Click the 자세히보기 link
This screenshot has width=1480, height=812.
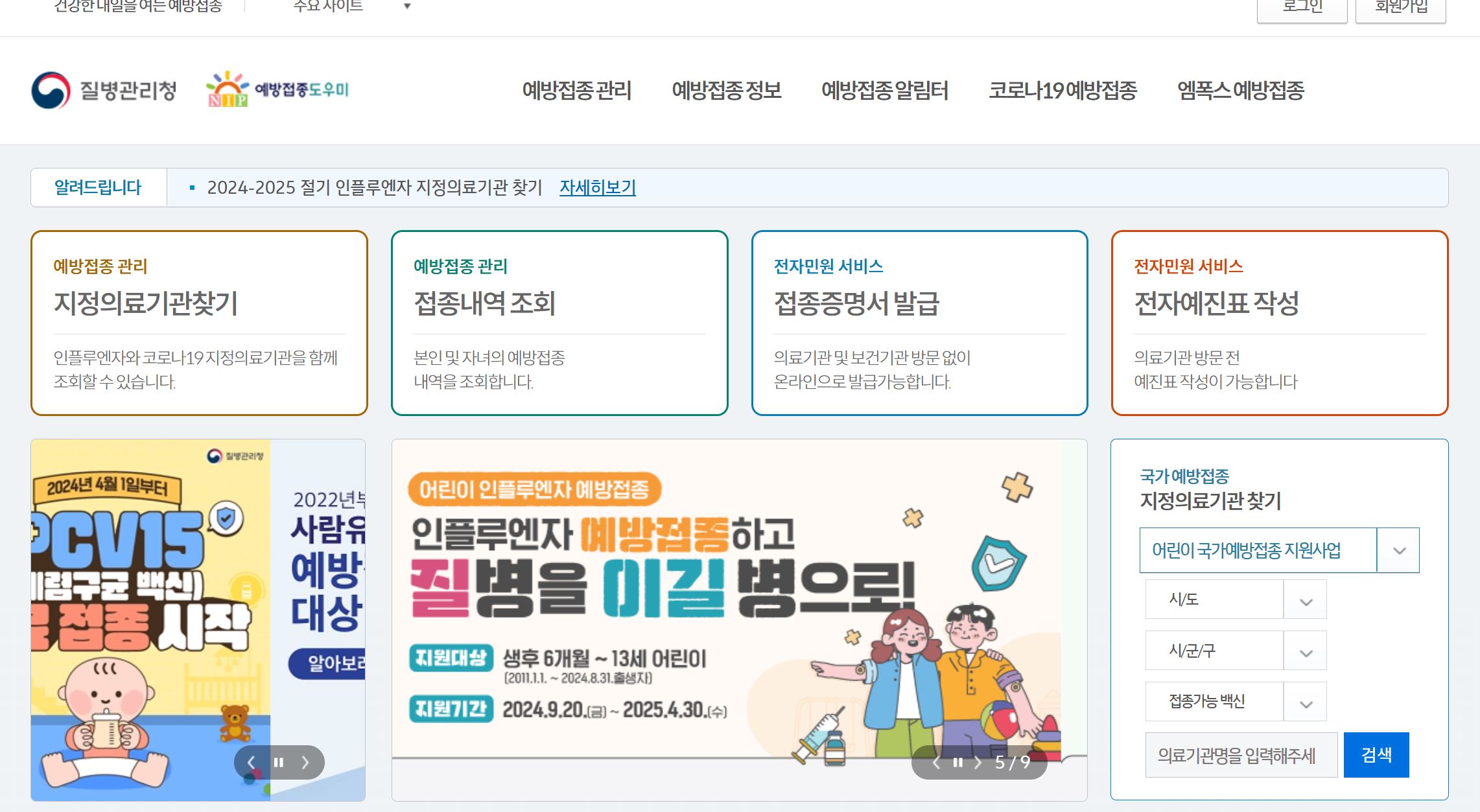click(x=598, y=189)
